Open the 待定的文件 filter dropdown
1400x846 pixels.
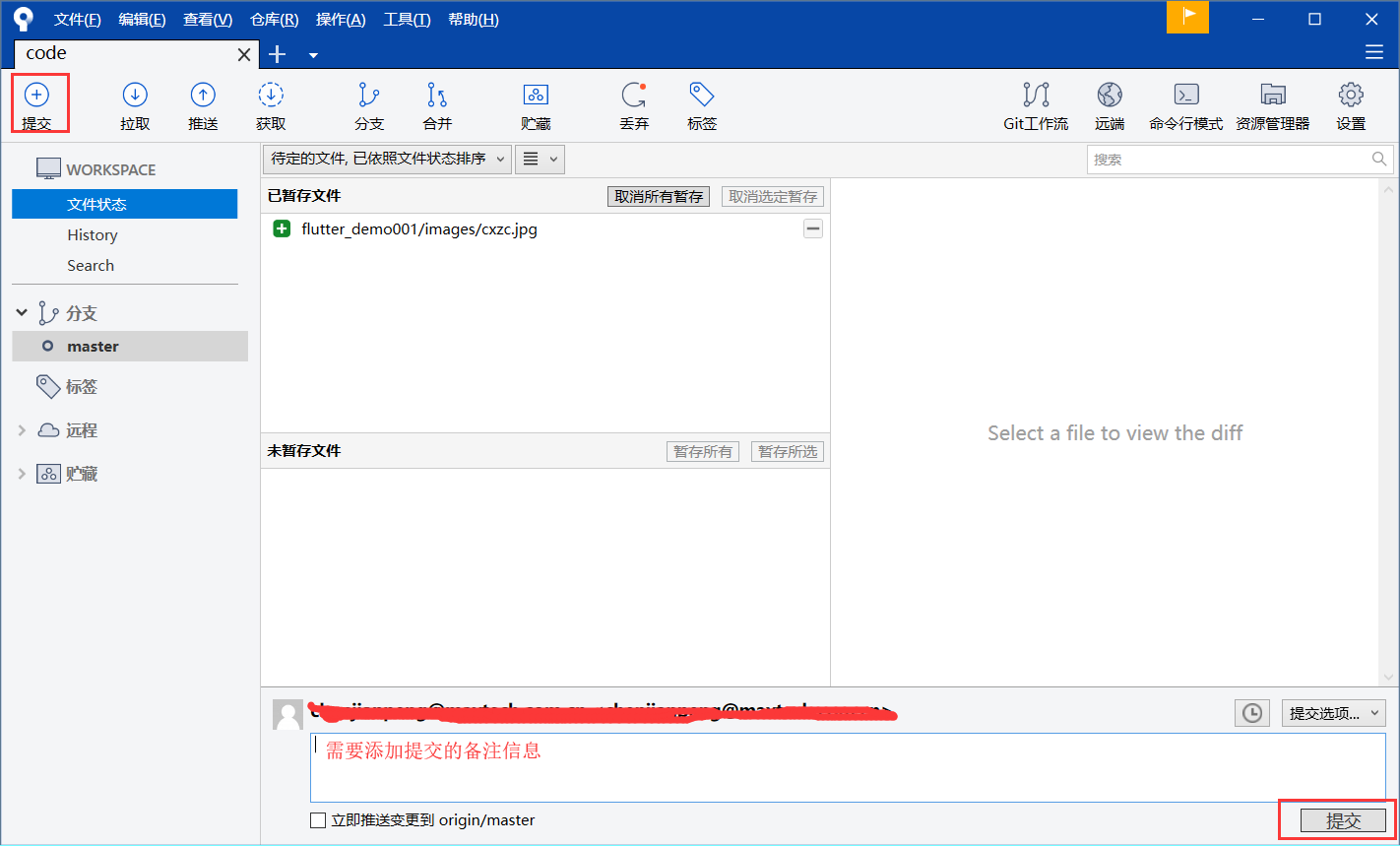tap(386, 159)
